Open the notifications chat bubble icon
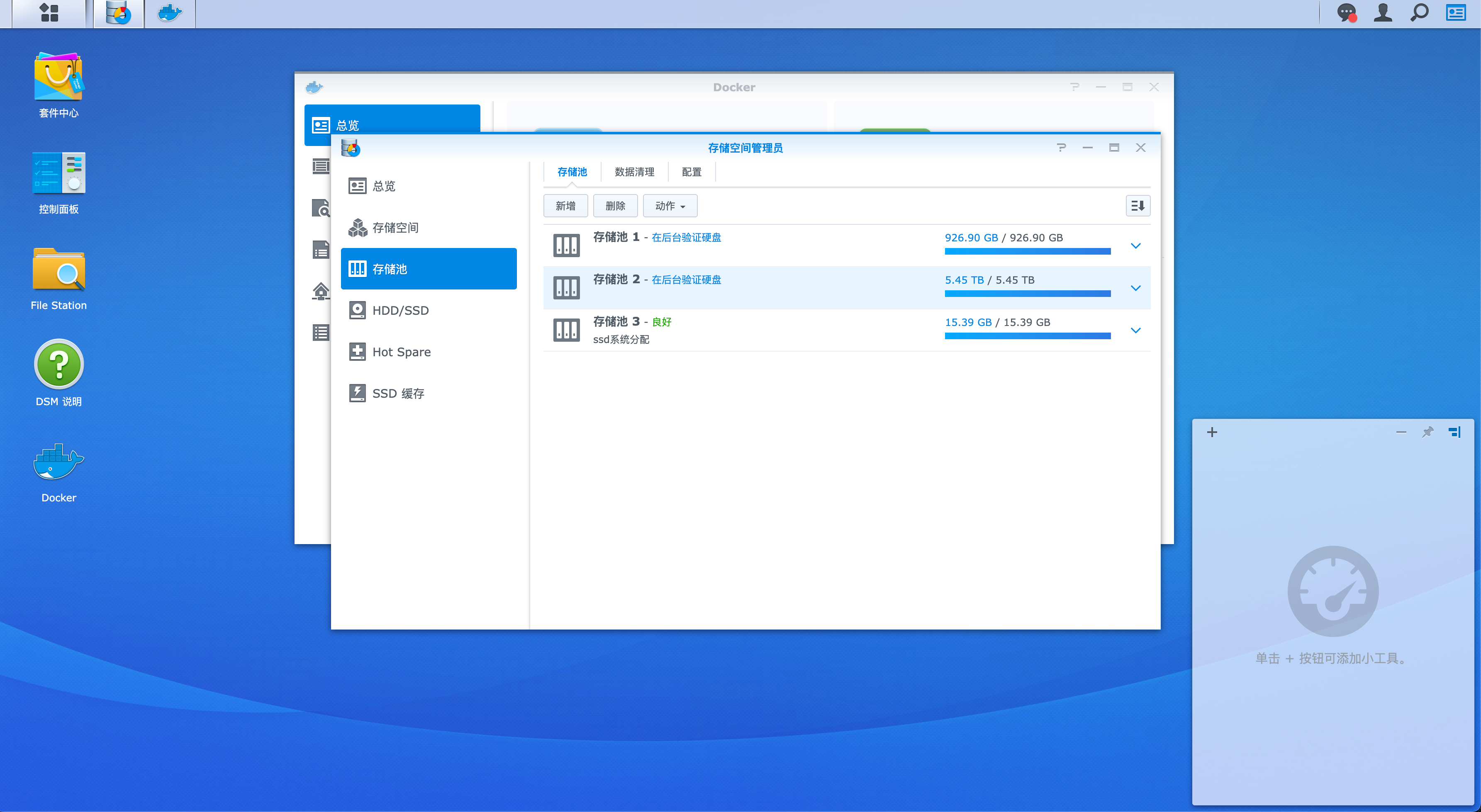Image resolution: width=1481 pixels, height=812 pixels. (1346, 12)
